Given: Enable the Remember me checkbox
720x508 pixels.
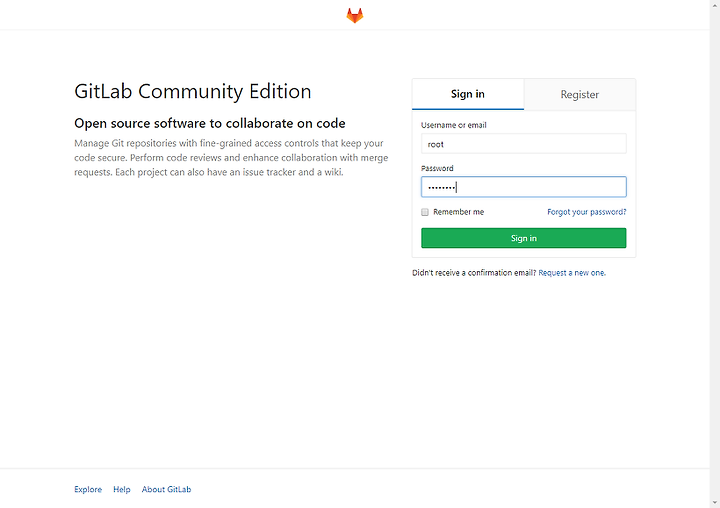Looking at the screenshot, I should pos(425,212).
